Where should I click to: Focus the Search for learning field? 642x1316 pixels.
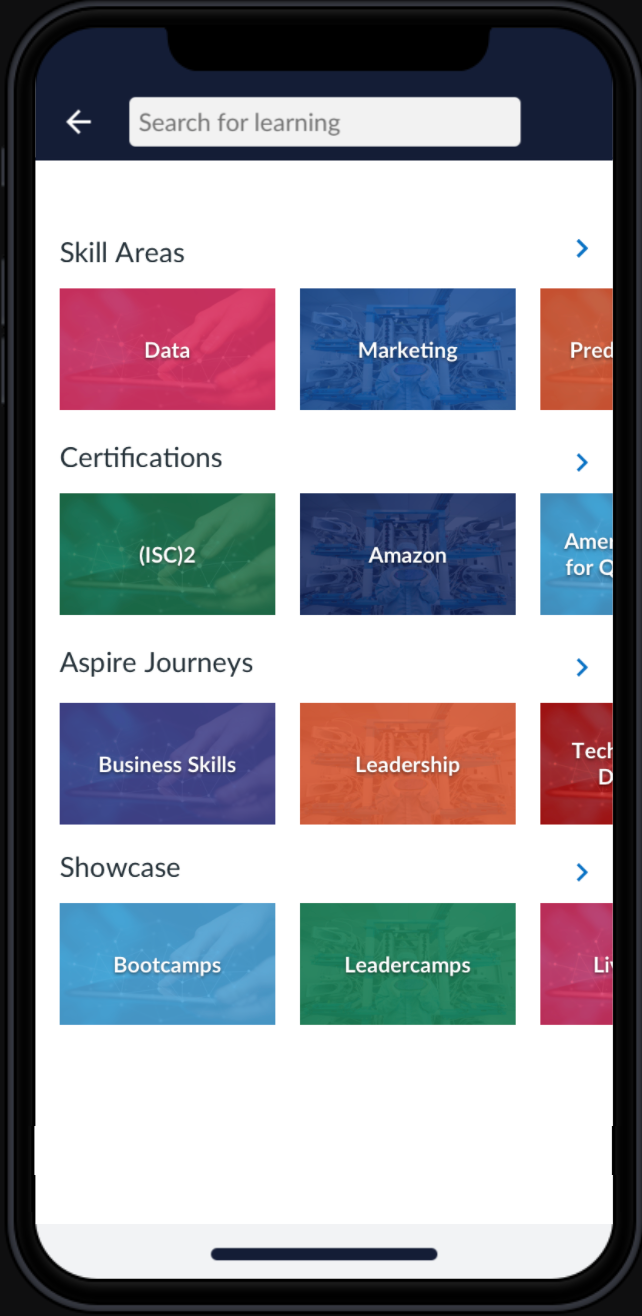tap(325, 122)
